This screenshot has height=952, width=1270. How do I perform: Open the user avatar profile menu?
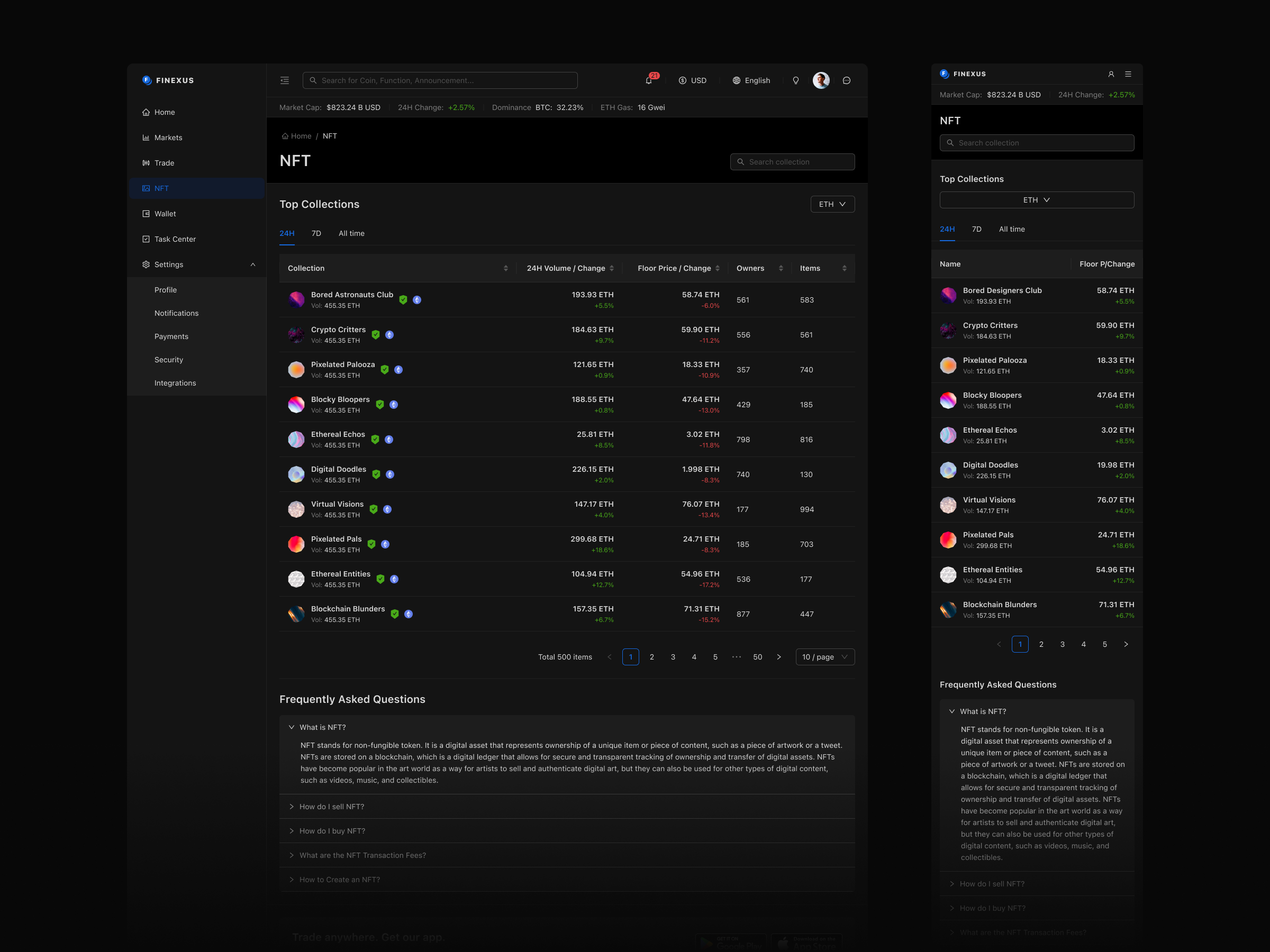821,80
